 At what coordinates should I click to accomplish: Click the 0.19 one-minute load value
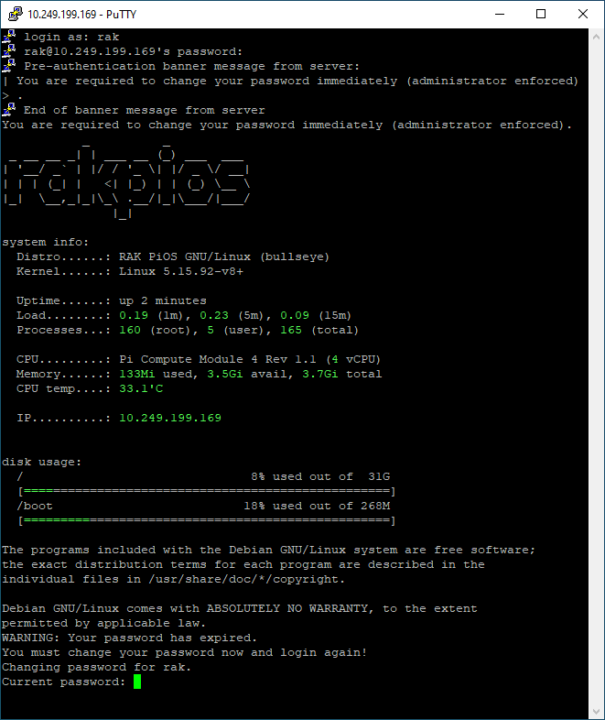[x=134, y=315]
